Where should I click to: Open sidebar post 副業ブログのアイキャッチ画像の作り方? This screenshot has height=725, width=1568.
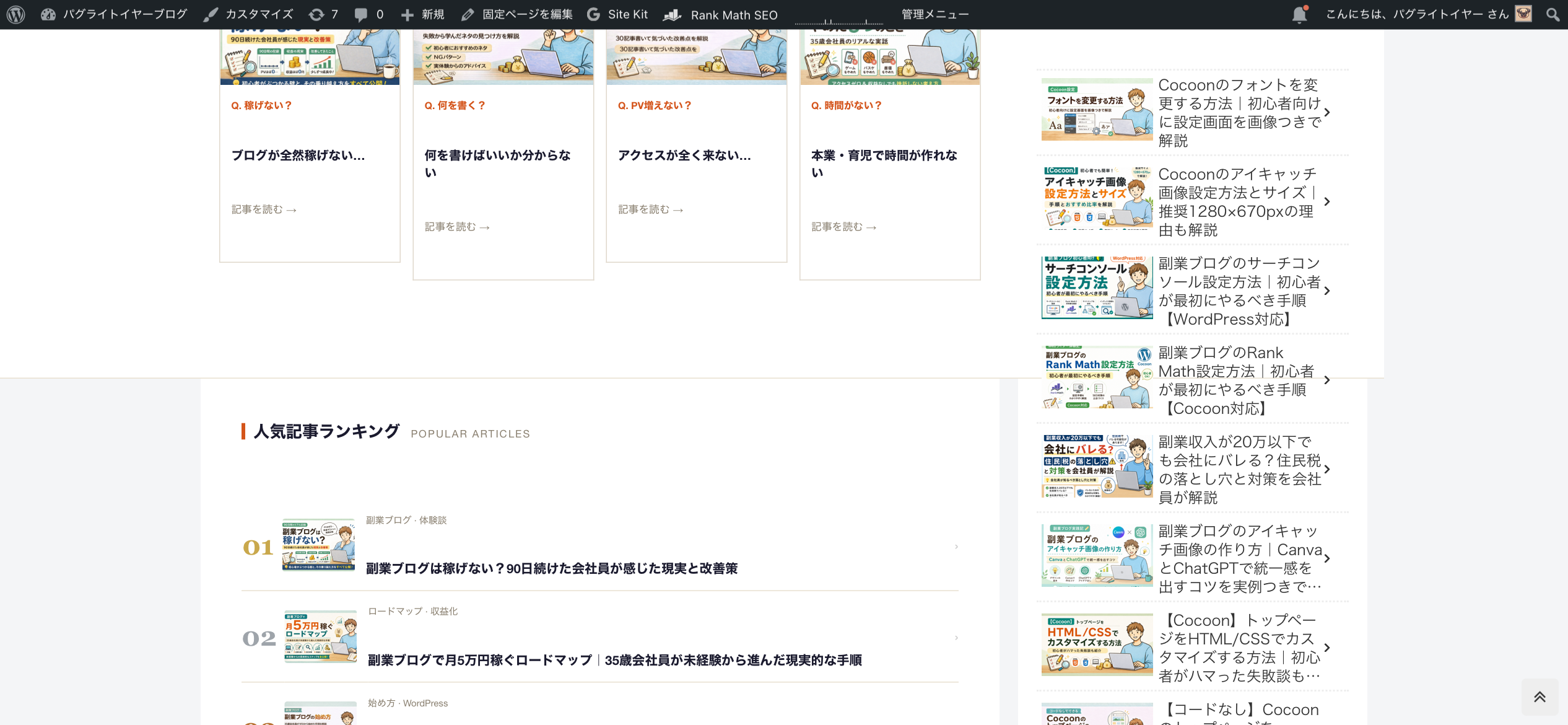1240,558
